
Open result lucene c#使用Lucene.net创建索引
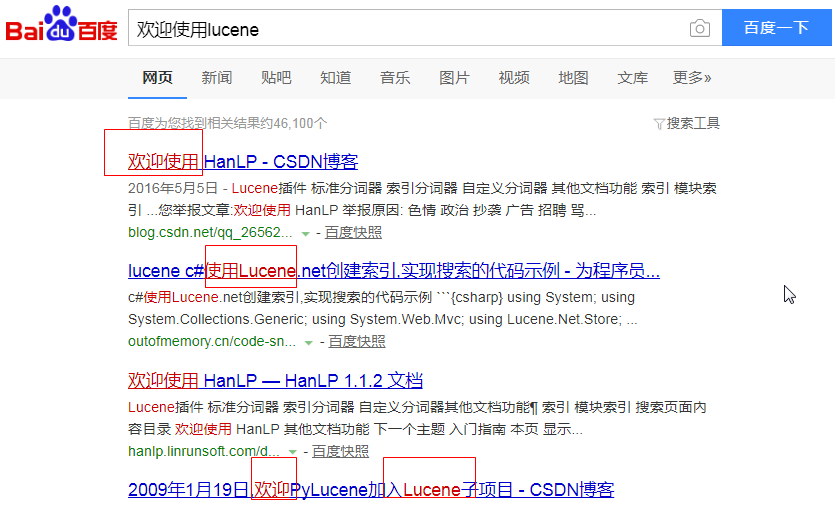pos(394,271)
